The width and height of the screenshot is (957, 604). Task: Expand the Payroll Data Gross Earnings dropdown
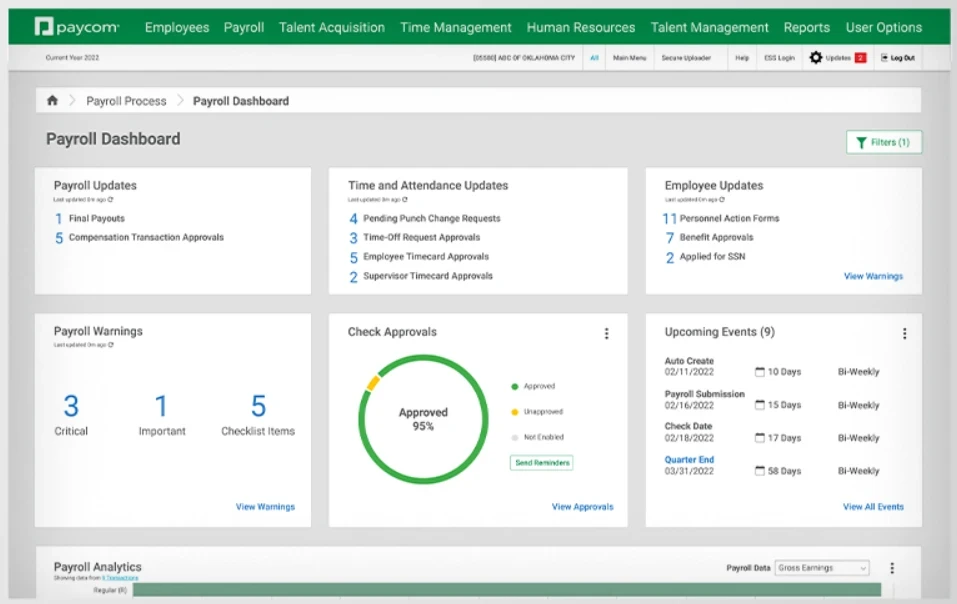coord(822,568)
